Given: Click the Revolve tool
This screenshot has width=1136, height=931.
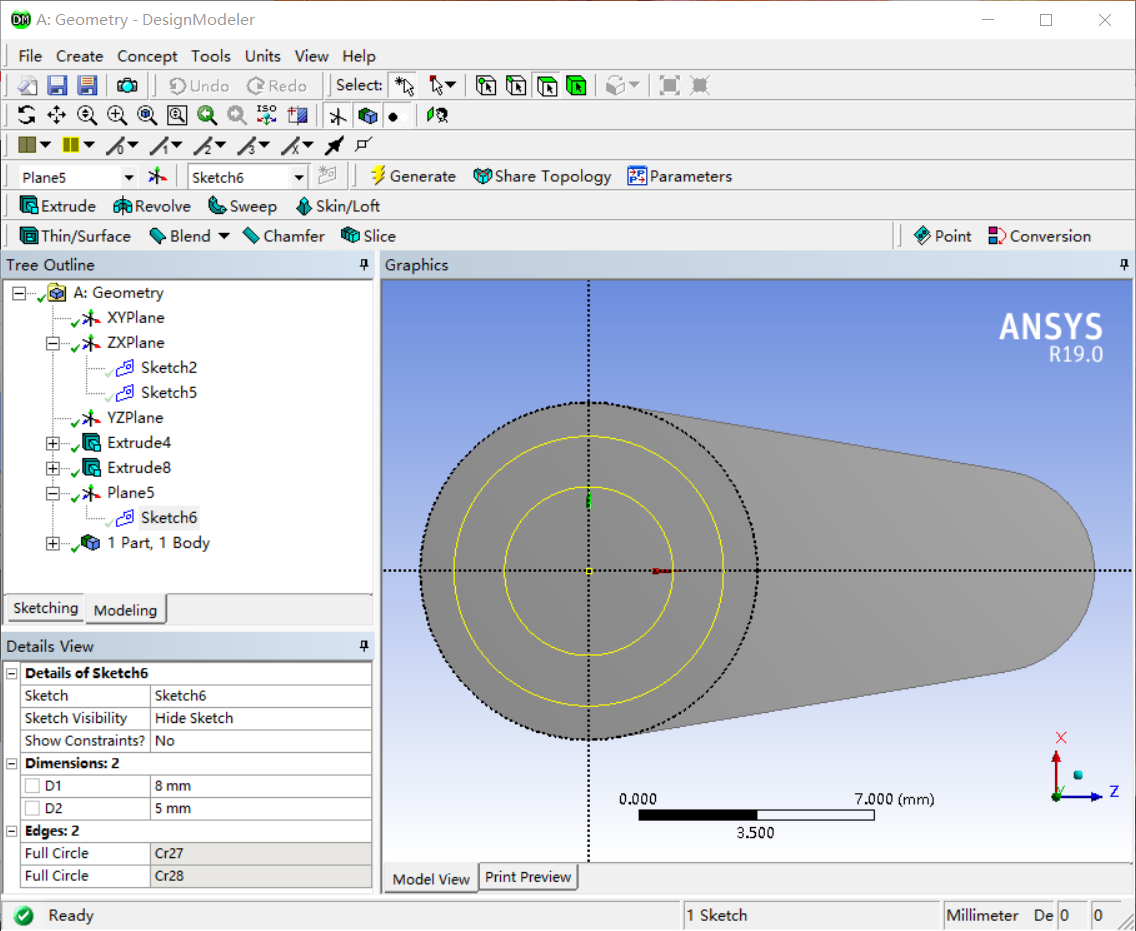Looking at the screenshot, I should (x=152, y=206).
